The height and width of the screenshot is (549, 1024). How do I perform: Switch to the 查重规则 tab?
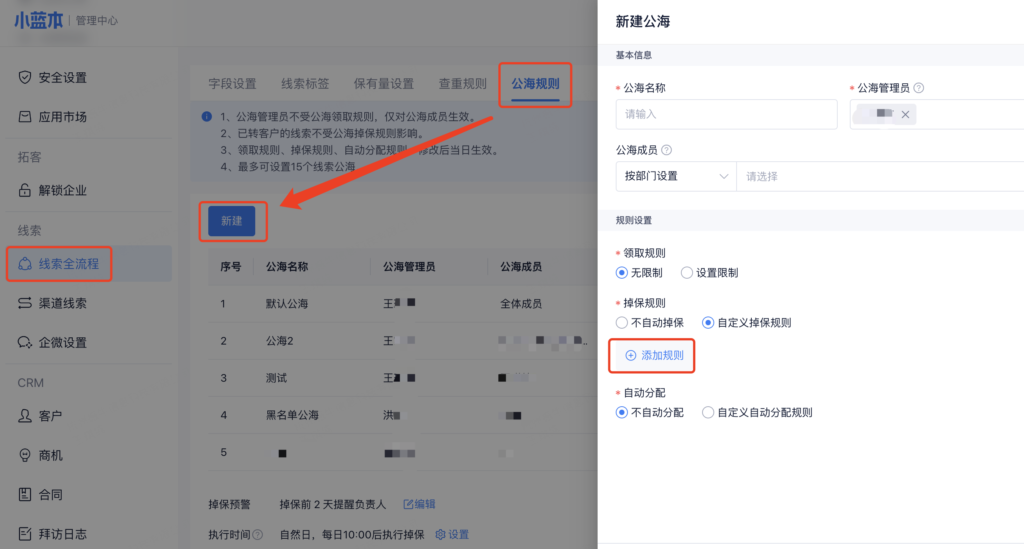point(462,84)
